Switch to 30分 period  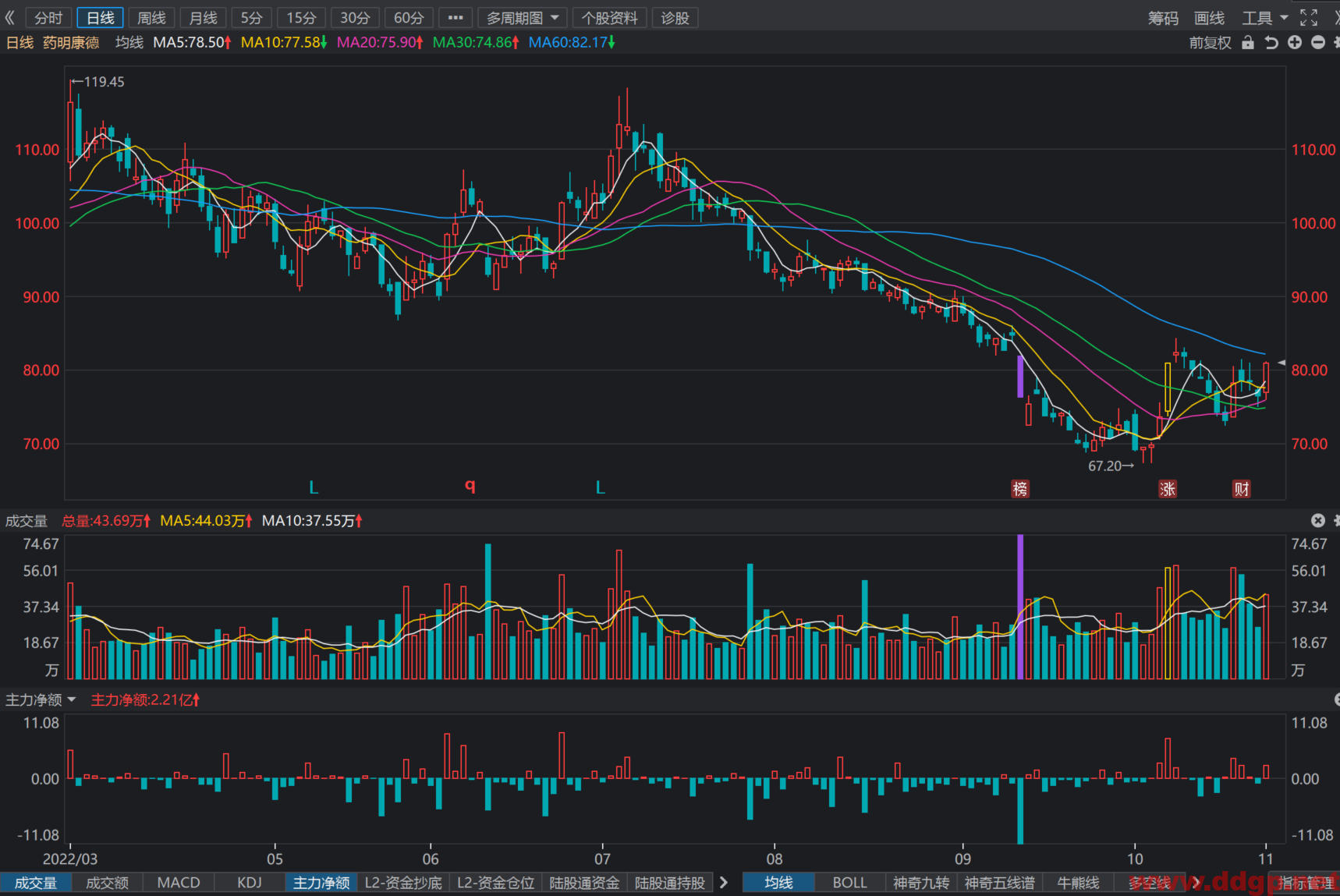coord(355,17)
